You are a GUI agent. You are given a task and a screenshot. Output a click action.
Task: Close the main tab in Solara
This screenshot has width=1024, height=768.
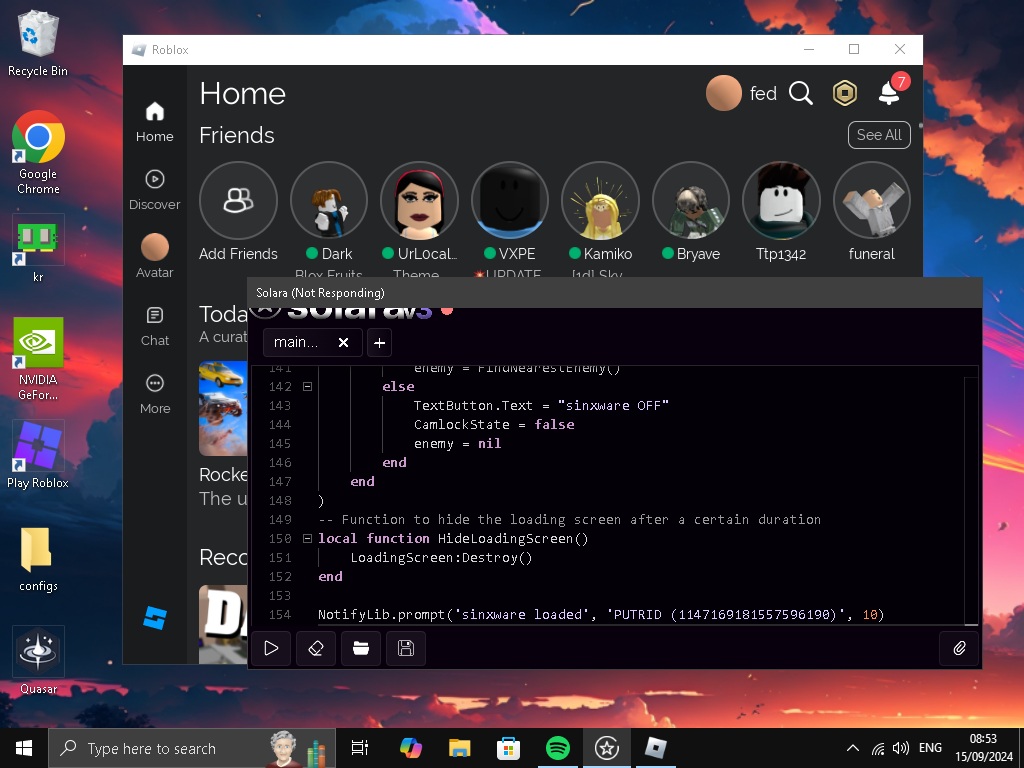344,343
